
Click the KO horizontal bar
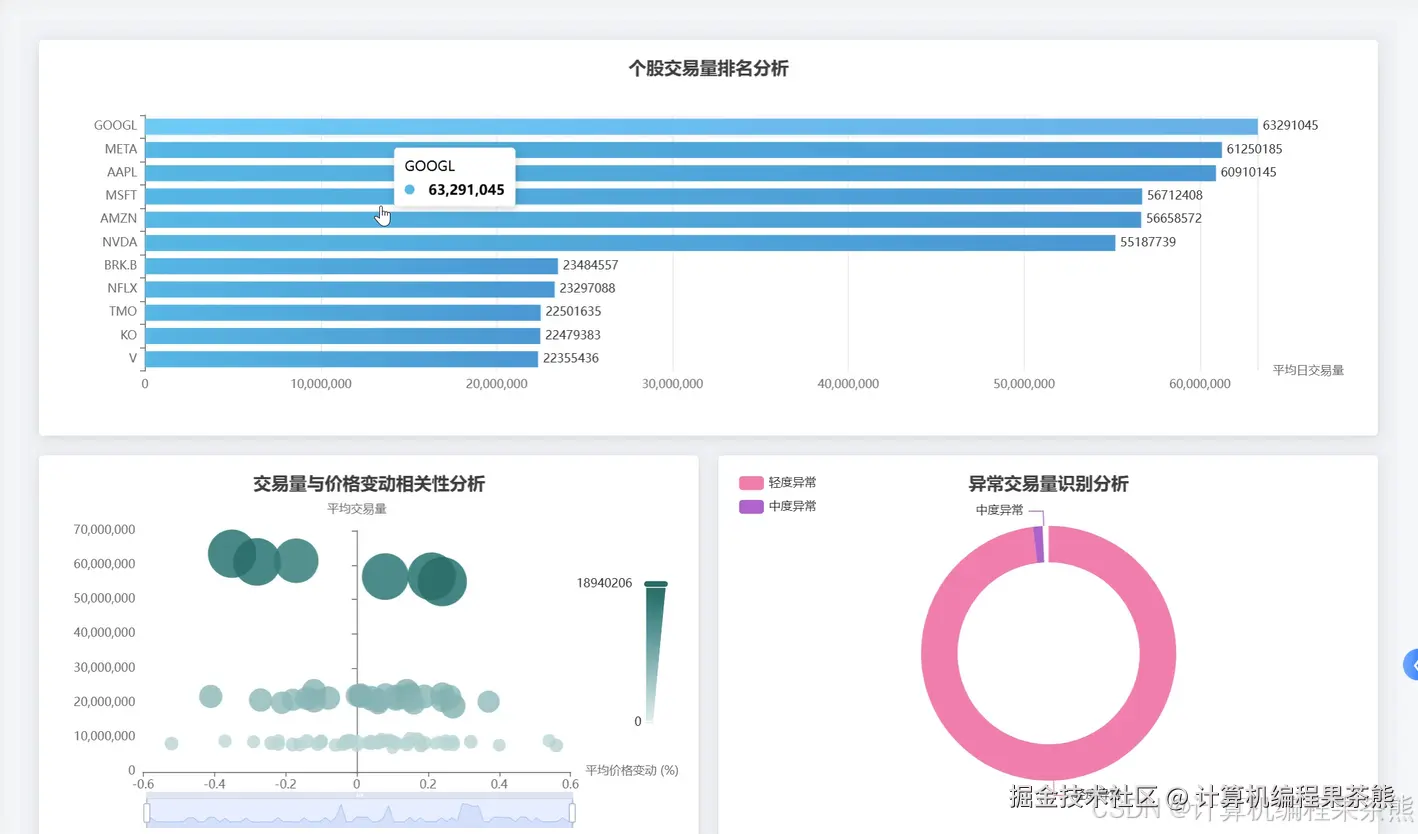[x=343, y=335]
